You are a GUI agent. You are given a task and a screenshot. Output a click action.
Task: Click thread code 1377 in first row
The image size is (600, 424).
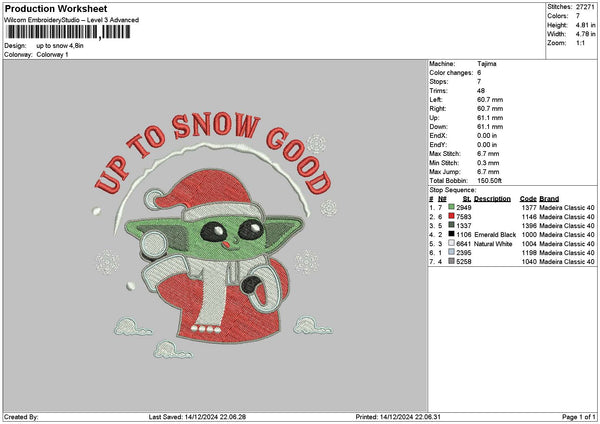pos(529,207)
